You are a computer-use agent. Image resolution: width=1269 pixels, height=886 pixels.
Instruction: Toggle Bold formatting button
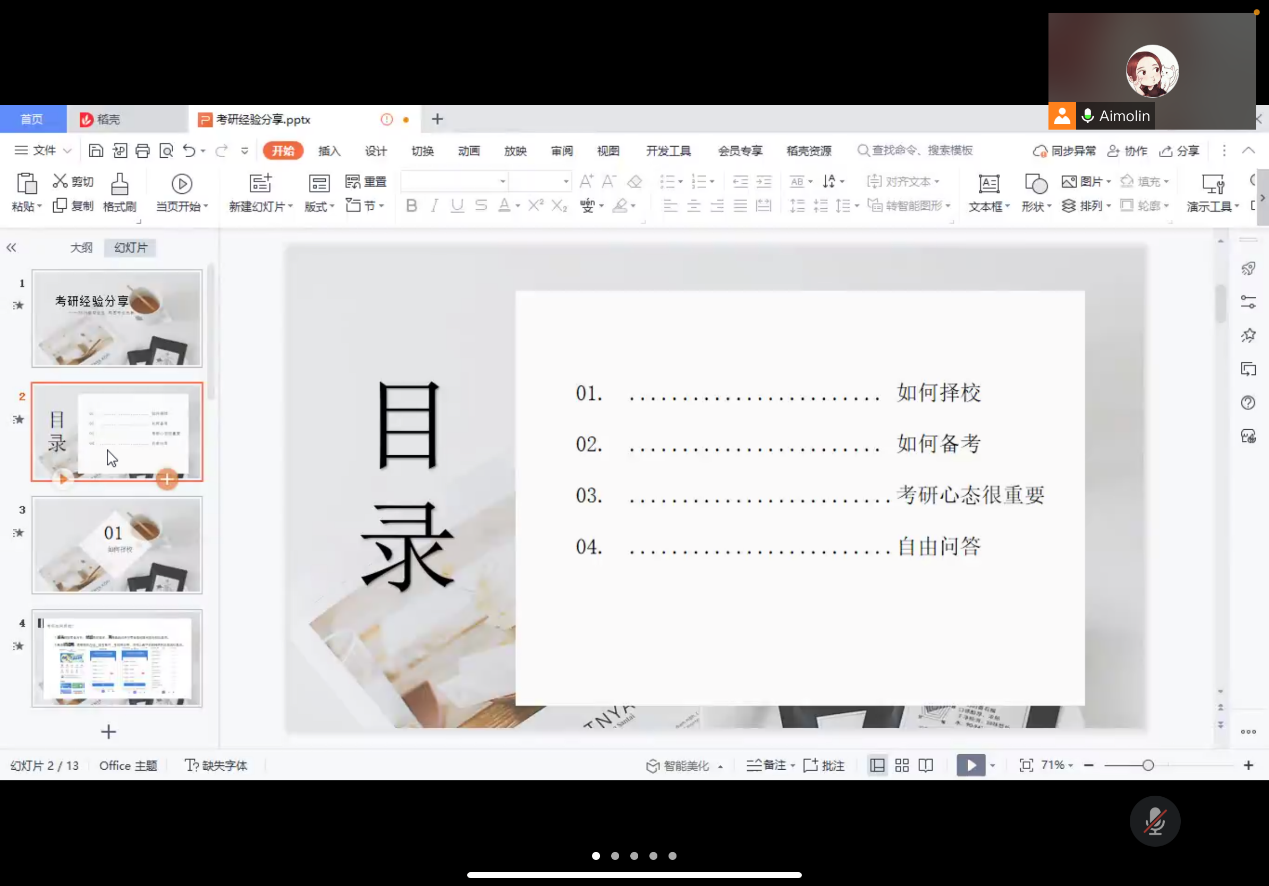click(411, 206)
